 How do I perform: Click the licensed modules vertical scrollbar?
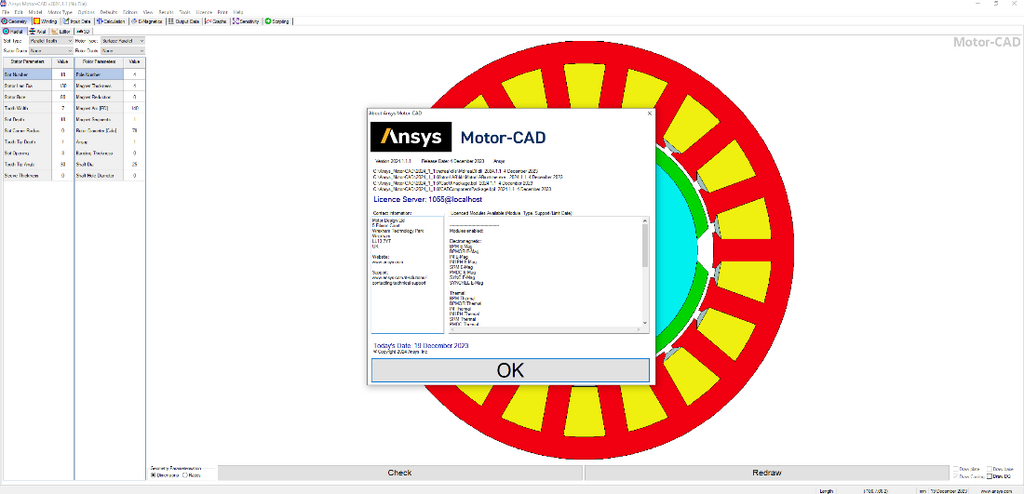tap(645, 247)
